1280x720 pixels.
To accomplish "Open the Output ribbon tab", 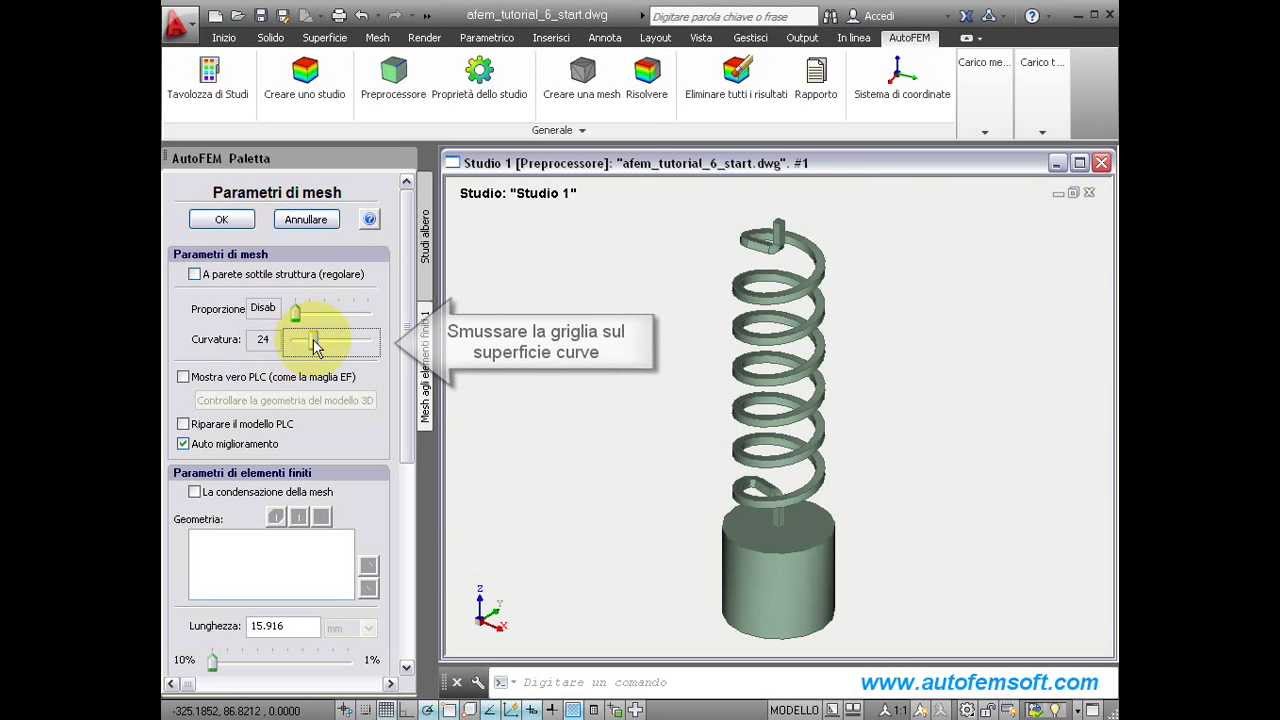I will [x=802, y=38].
